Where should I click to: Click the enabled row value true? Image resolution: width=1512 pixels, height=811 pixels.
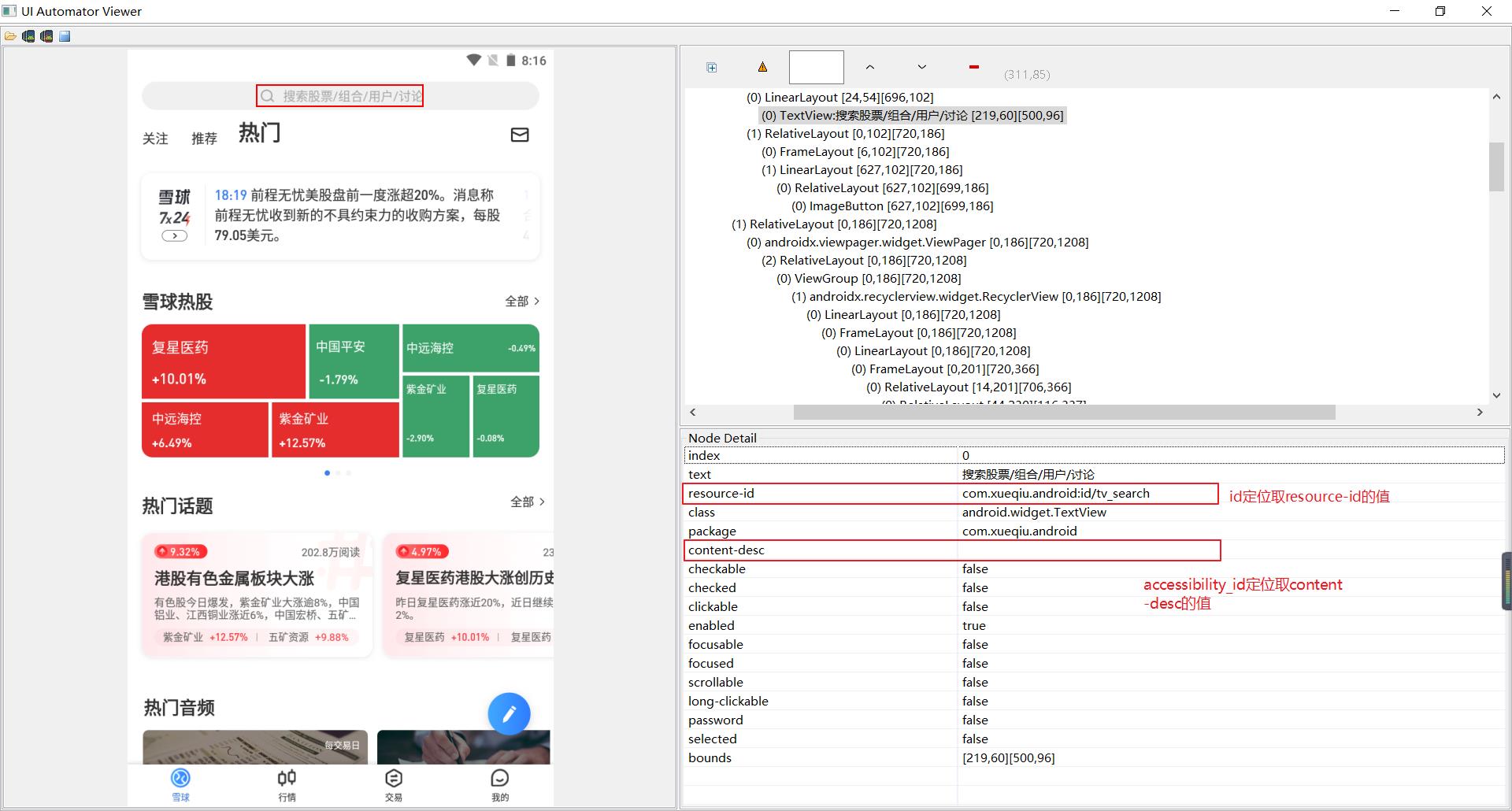point(974,626)
